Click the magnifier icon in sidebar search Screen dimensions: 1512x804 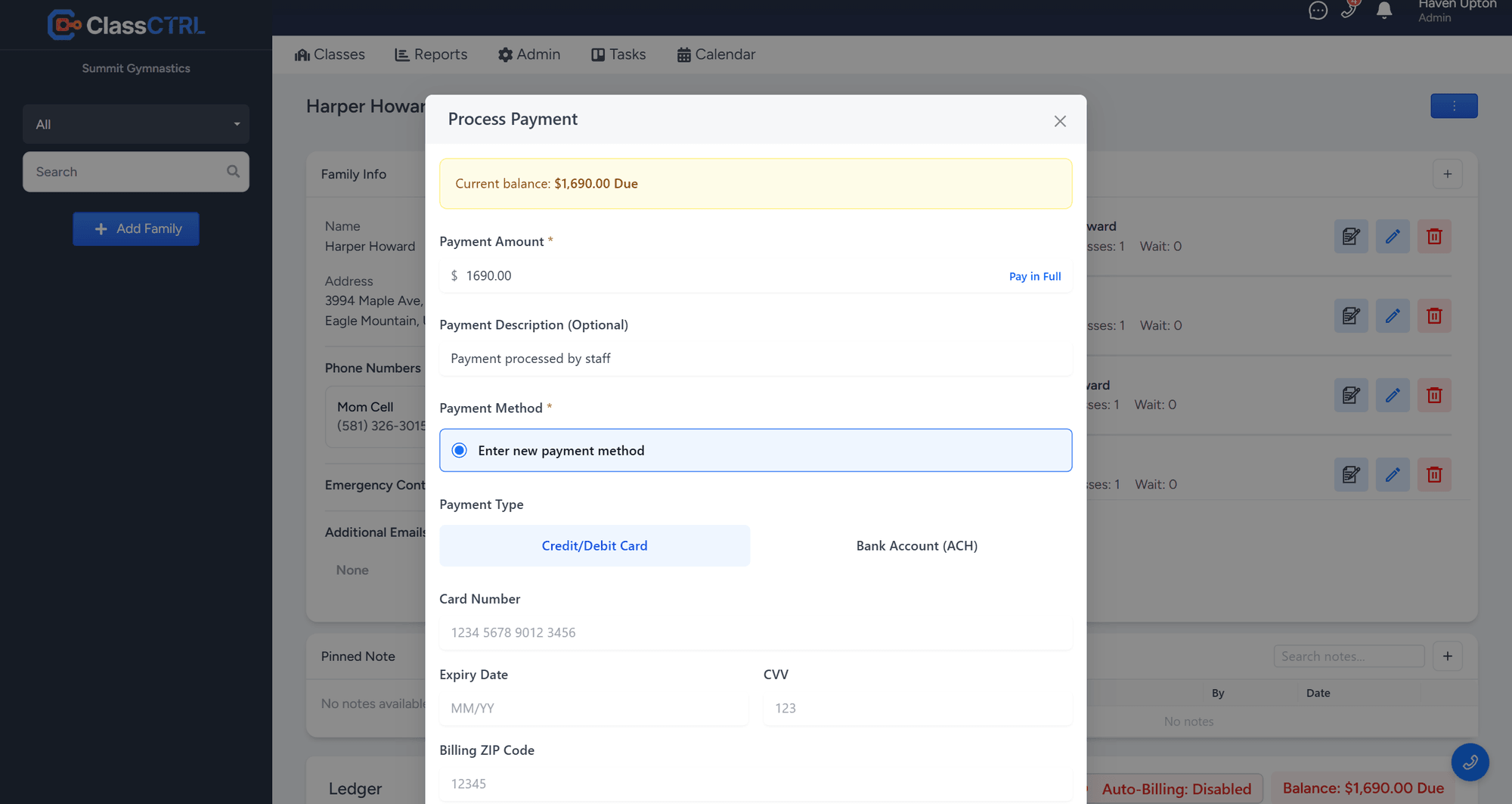tap(233, 172)
